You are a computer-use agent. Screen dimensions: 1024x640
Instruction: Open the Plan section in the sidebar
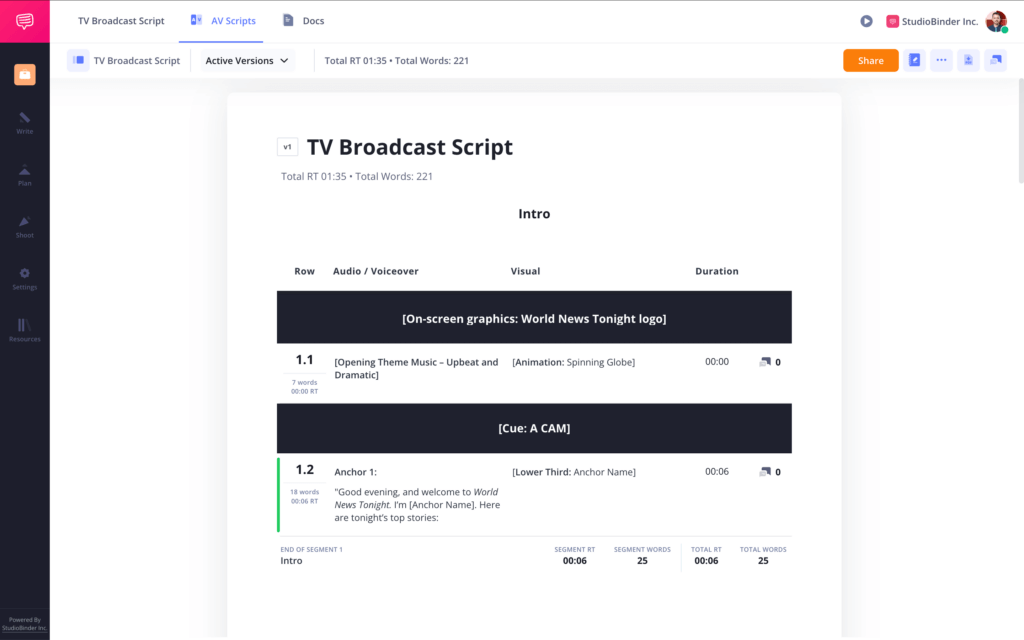pyautogui.click(x=23, y=174)
